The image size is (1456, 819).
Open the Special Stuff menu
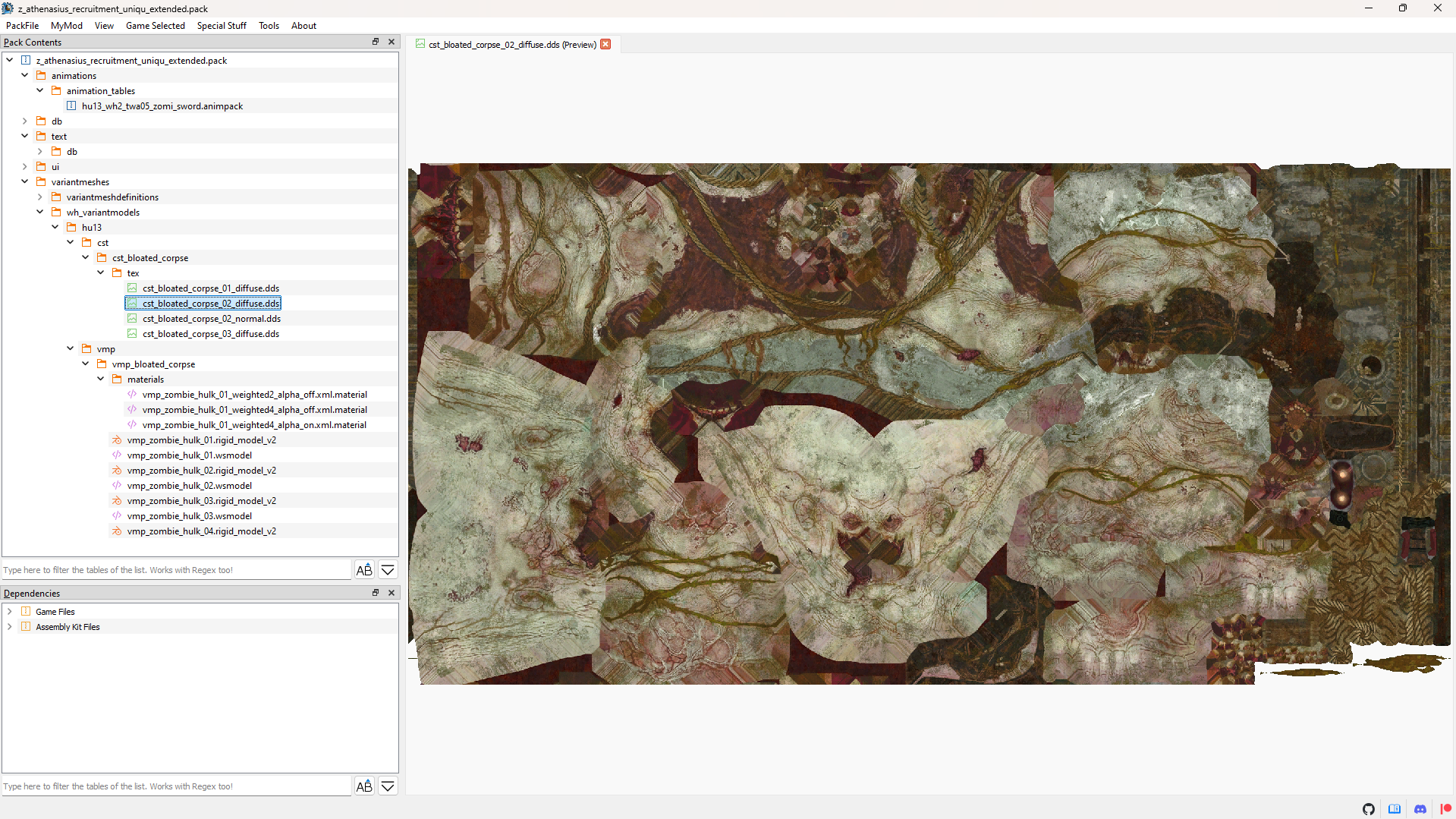tap(222, 26)
